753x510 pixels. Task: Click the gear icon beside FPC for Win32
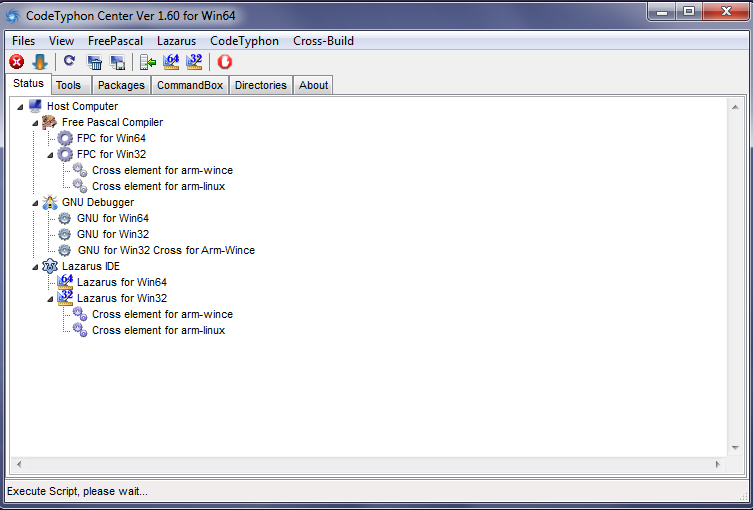[65, 154]
